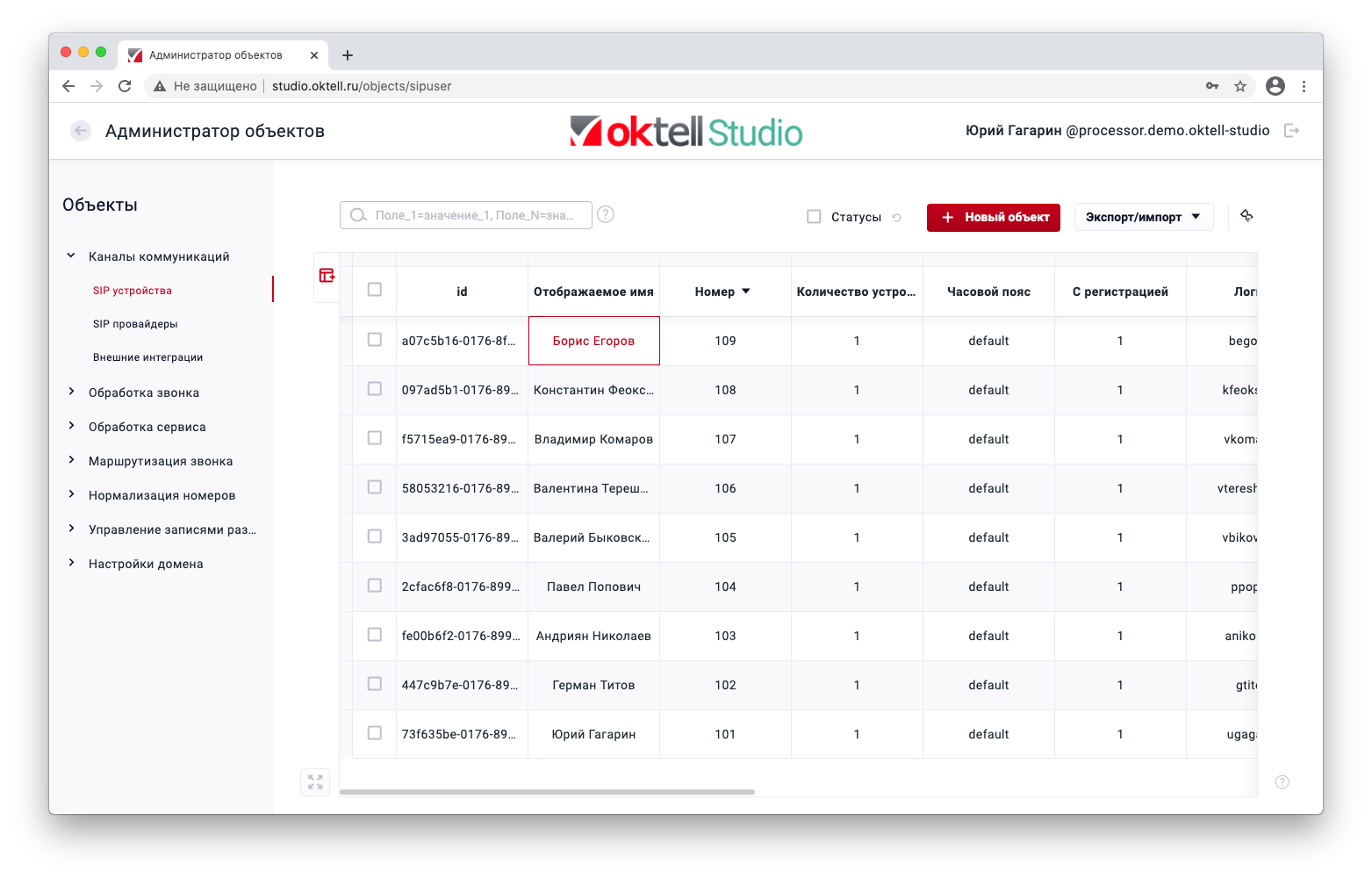
Task: Open the saved passwords key icon
Action: pos(1212,86)
